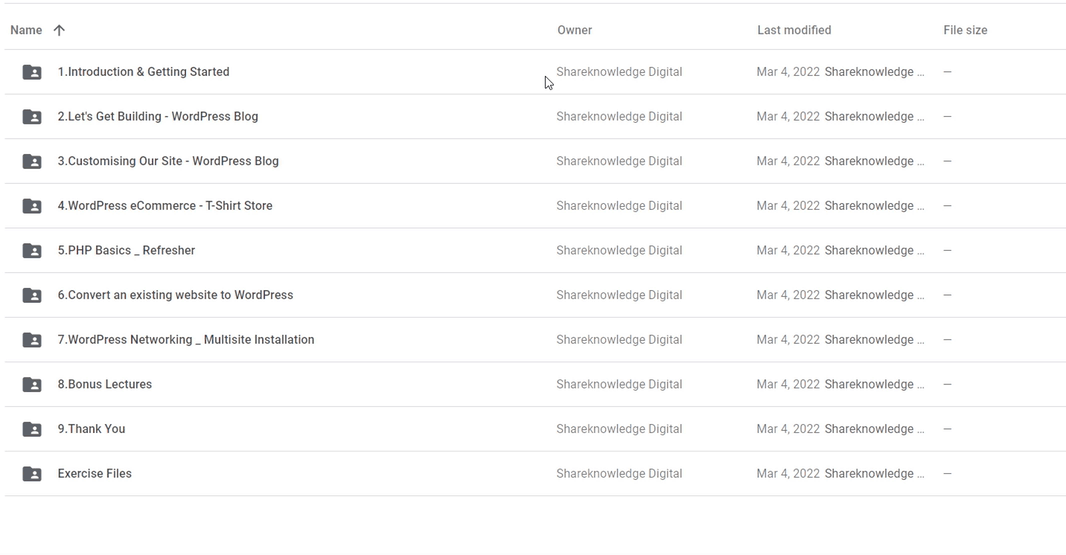The height and width of the screenshot is (555, 1066).
Task: Click the shared folder icon for 1.Introduction & Getting Started
Action: click(x=32, y=72)
